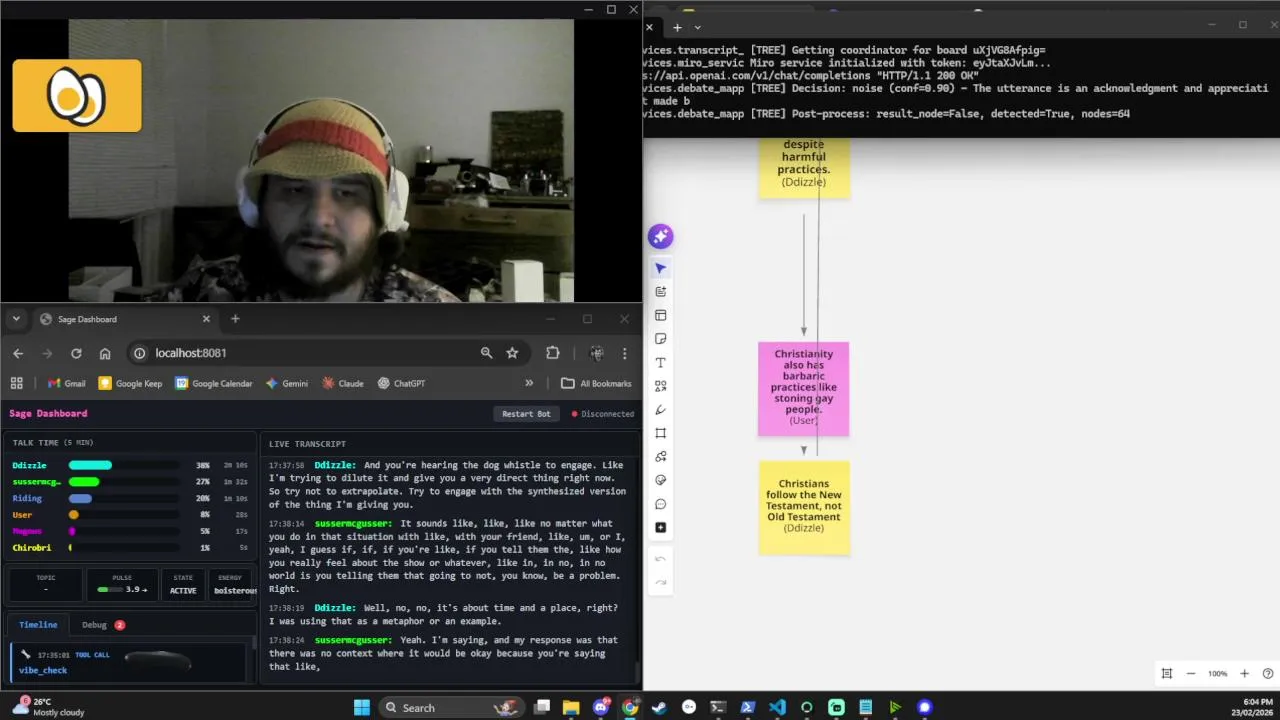Click the Chirobri talk time row
The image size is (1280, 720).
[x=130, y=548]
